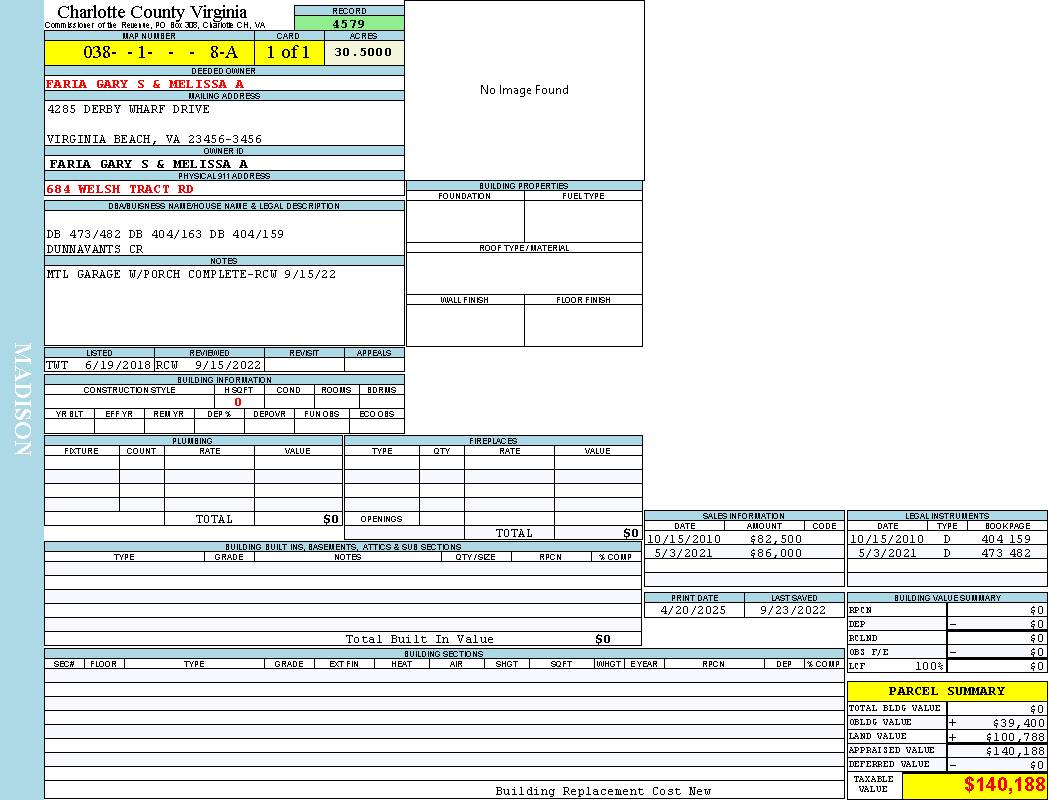Click the taxable value $140,188
The width and height of the screenshot is (1050, 800).
click(1004, 785)
